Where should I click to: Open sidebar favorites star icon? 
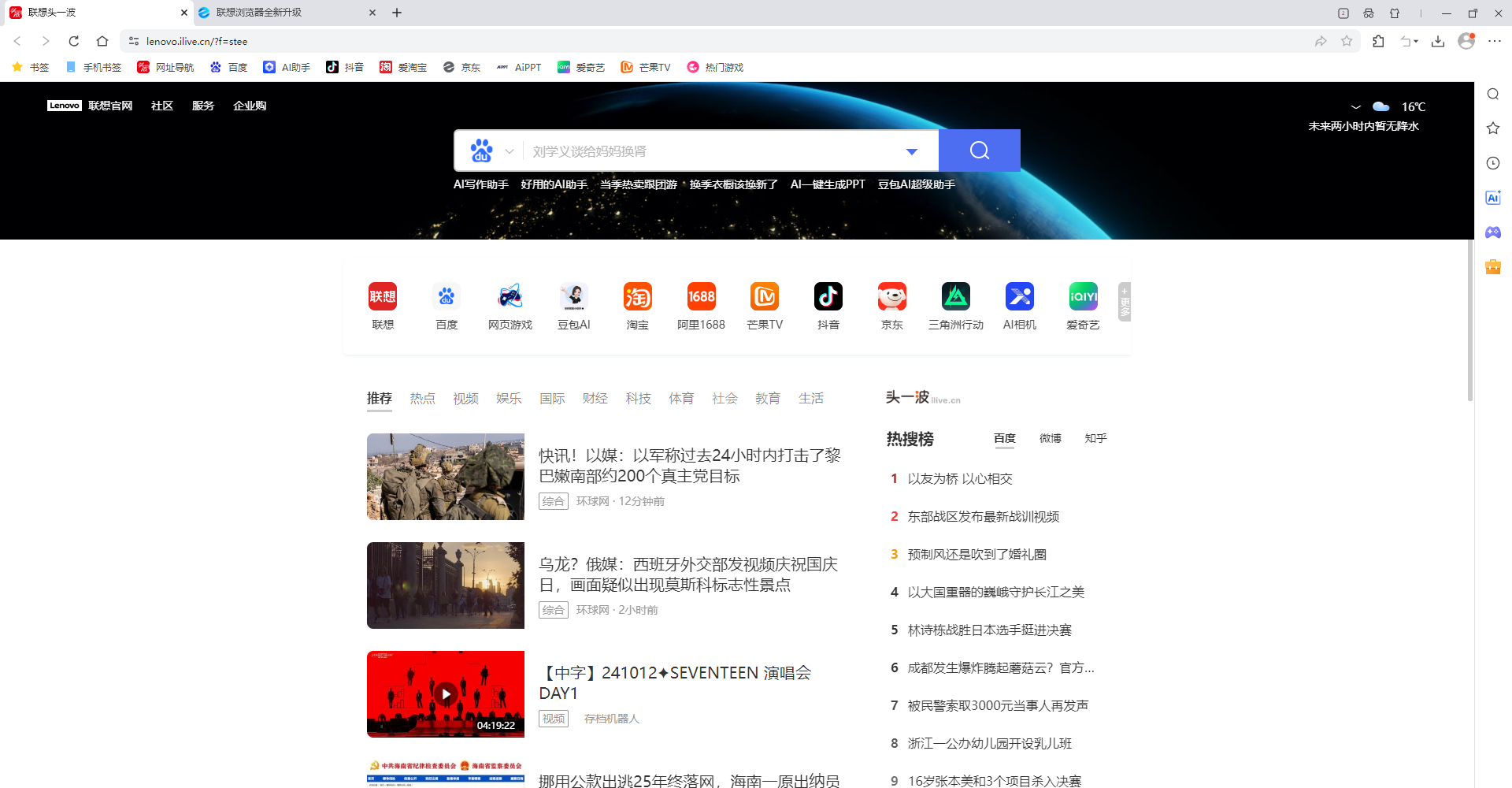(1493, 128)
